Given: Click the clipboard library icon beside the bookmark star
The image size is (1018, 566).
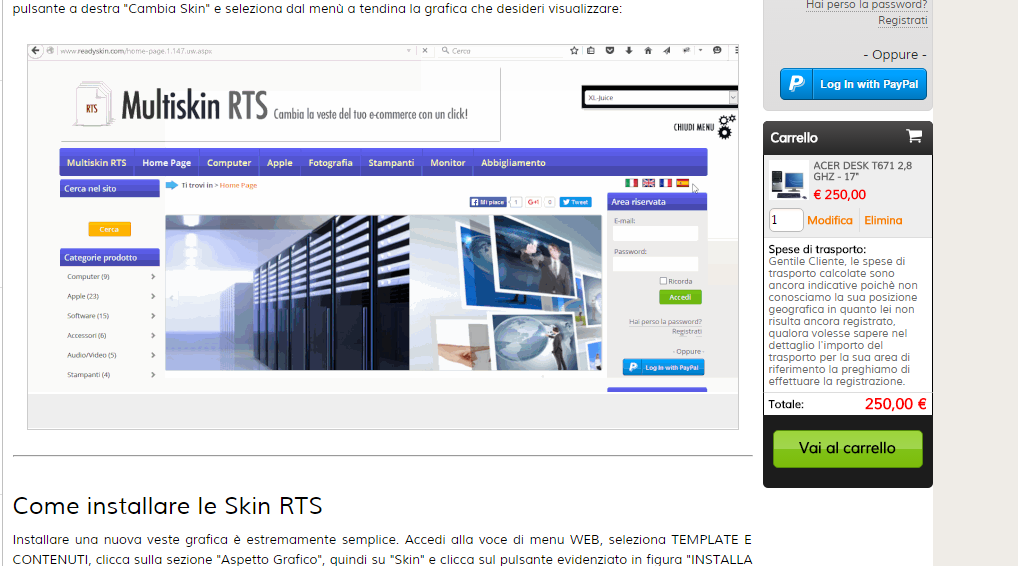Looking at the screenshot, I should point(591,51).
